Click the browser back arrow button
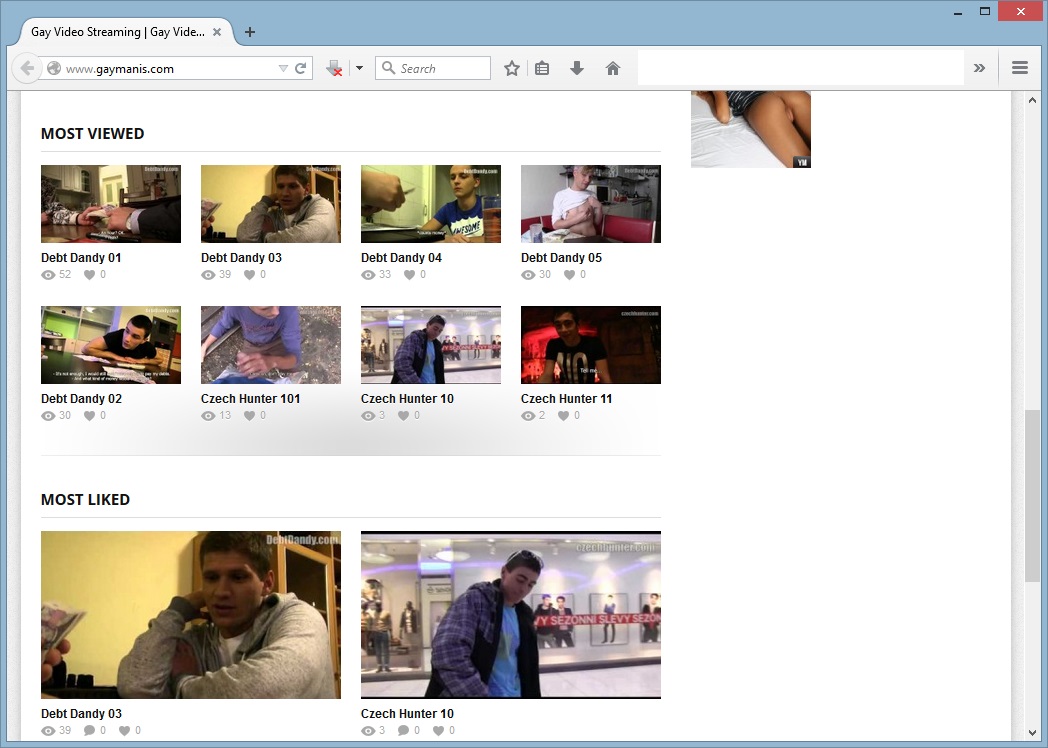 [x=26, y=68]
